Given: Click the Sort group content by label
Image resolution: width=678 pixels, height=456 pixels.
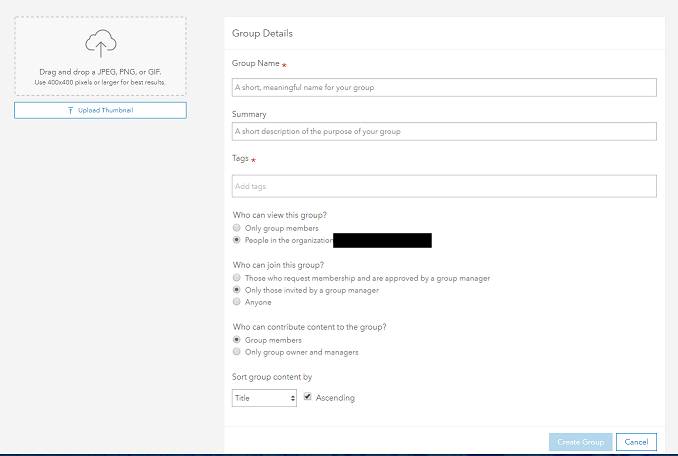Looking at the screenshot, I should 272,377.
